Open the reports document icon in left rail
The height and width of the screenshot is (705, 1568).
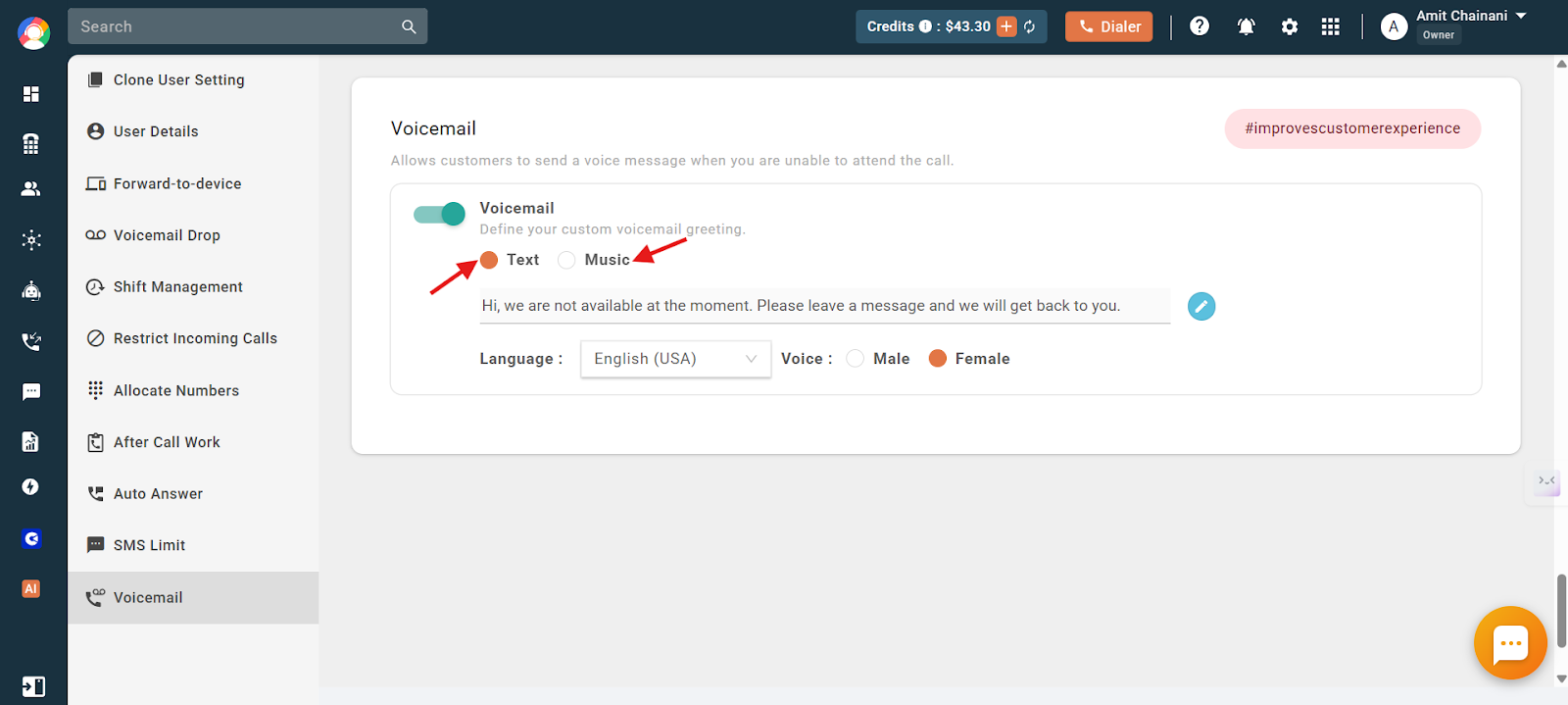click(x=31, y=442)
